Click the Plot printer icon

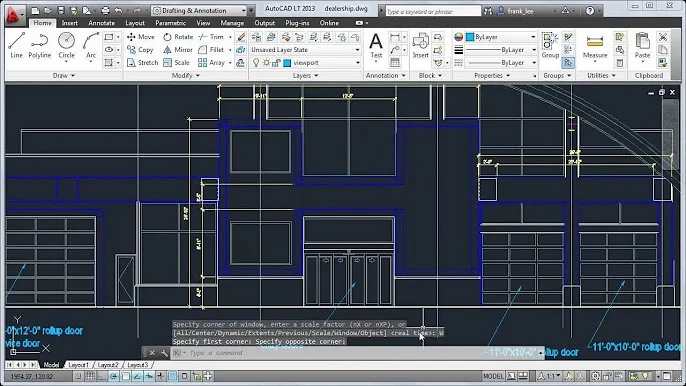pyautogui.click(x=105, y=10)
